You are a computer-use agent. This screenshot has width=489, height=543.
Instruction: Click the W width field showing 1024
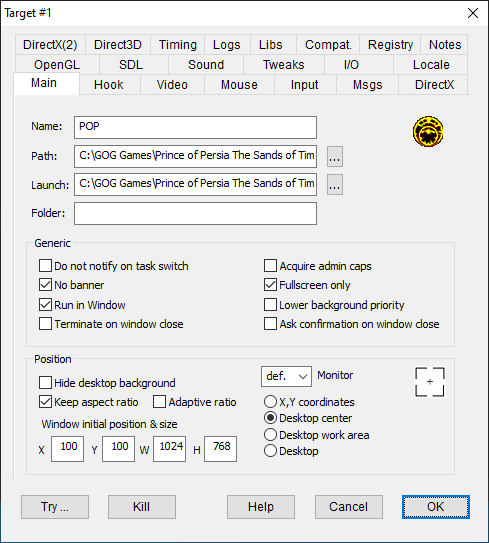[x=169, y=449]
